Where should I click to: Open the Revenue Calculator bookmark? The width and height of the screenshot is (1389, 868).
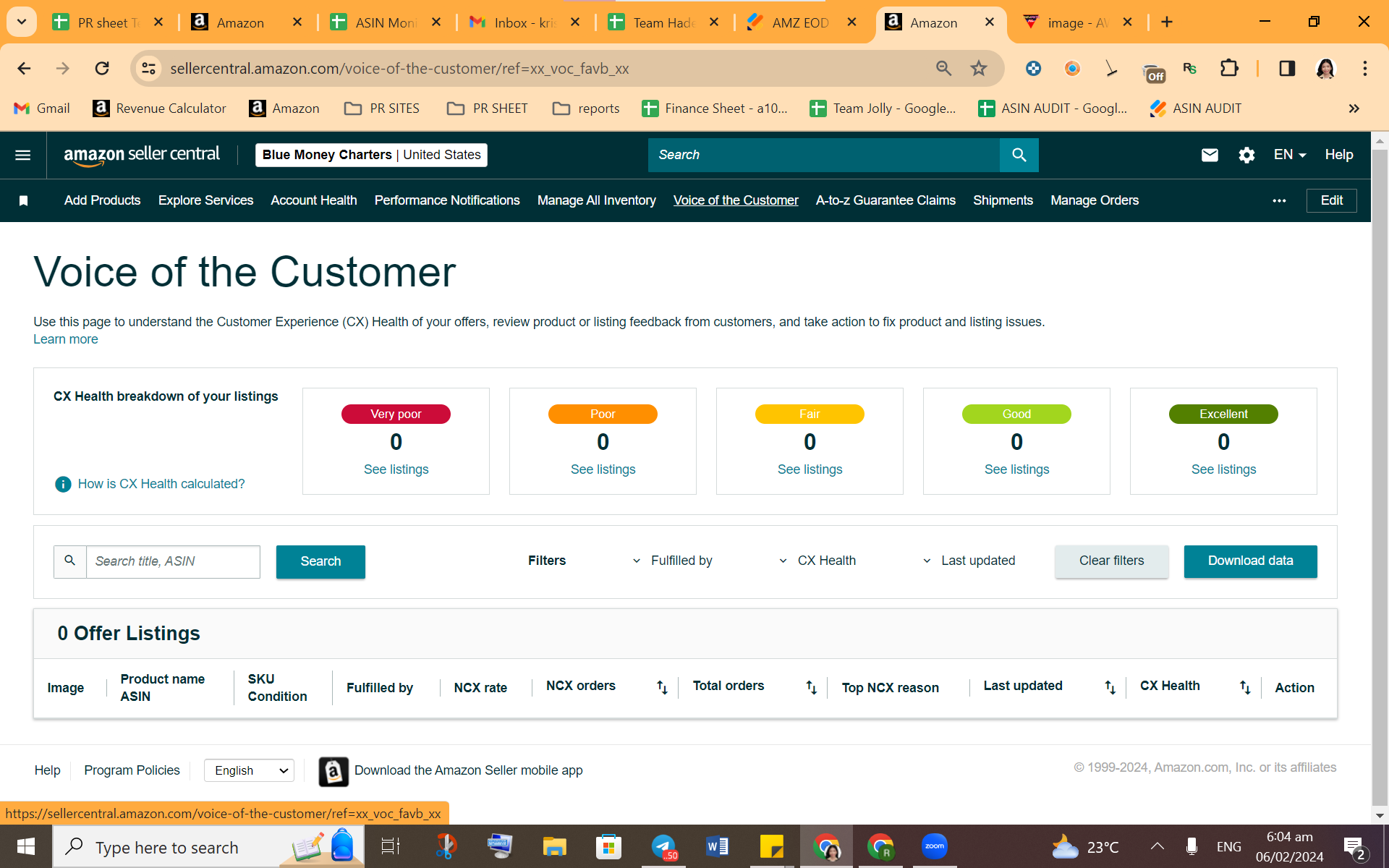(x=160, y=109)
